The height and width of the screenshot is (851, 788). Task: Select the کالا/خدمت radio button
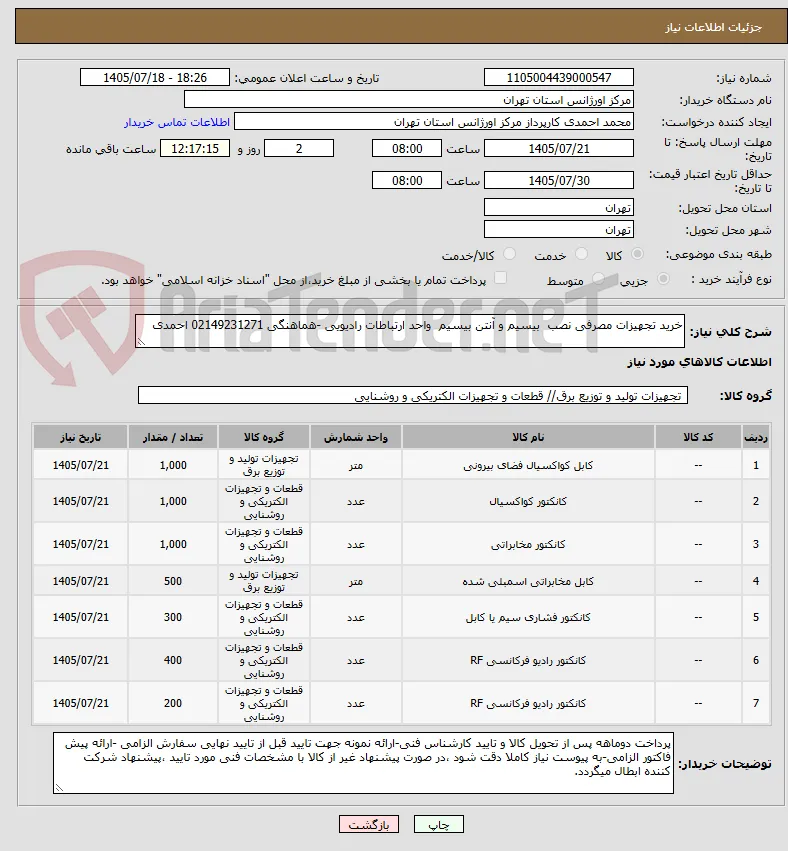click(x=510, y=254)
